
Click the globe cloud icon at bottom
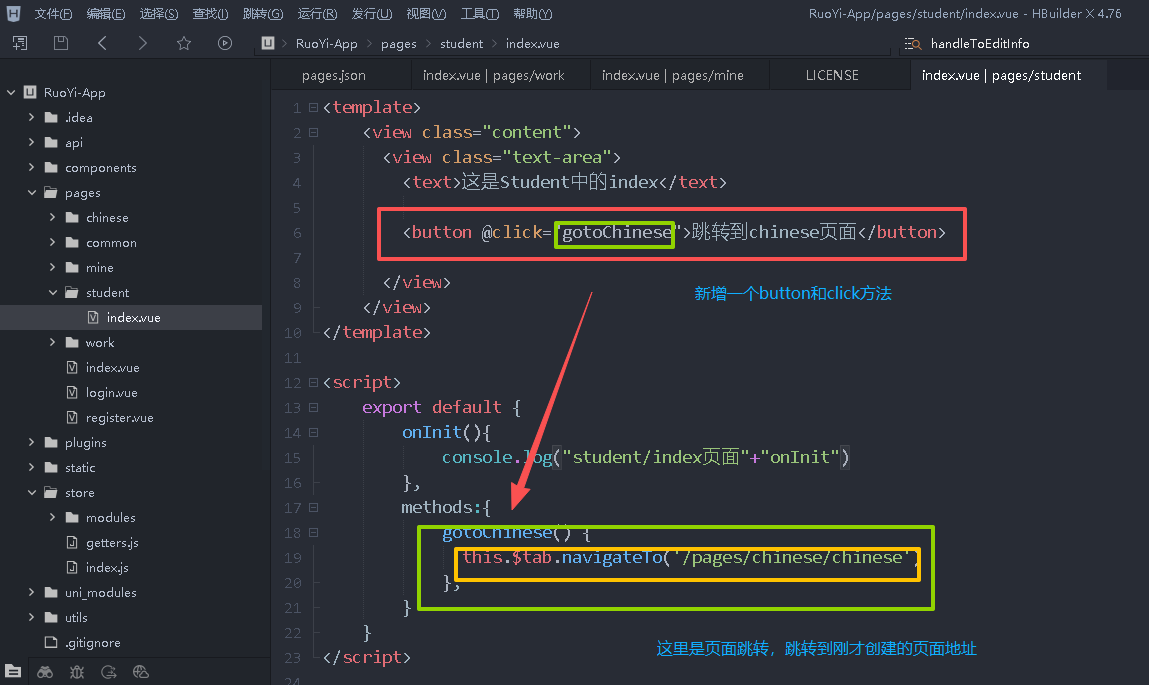point(141,672)
